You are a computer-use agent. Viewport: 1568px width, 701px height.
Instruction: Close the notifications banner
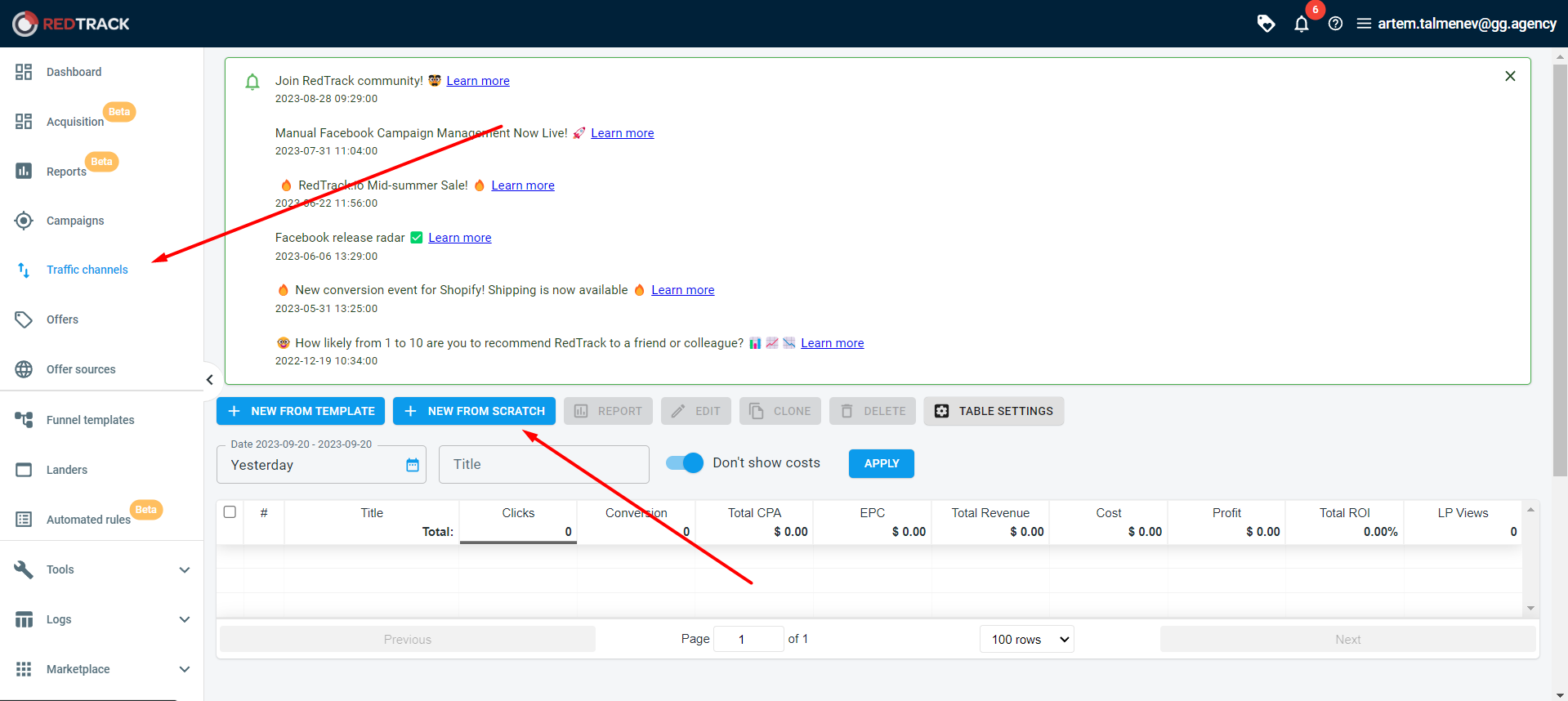(1510, 76)
